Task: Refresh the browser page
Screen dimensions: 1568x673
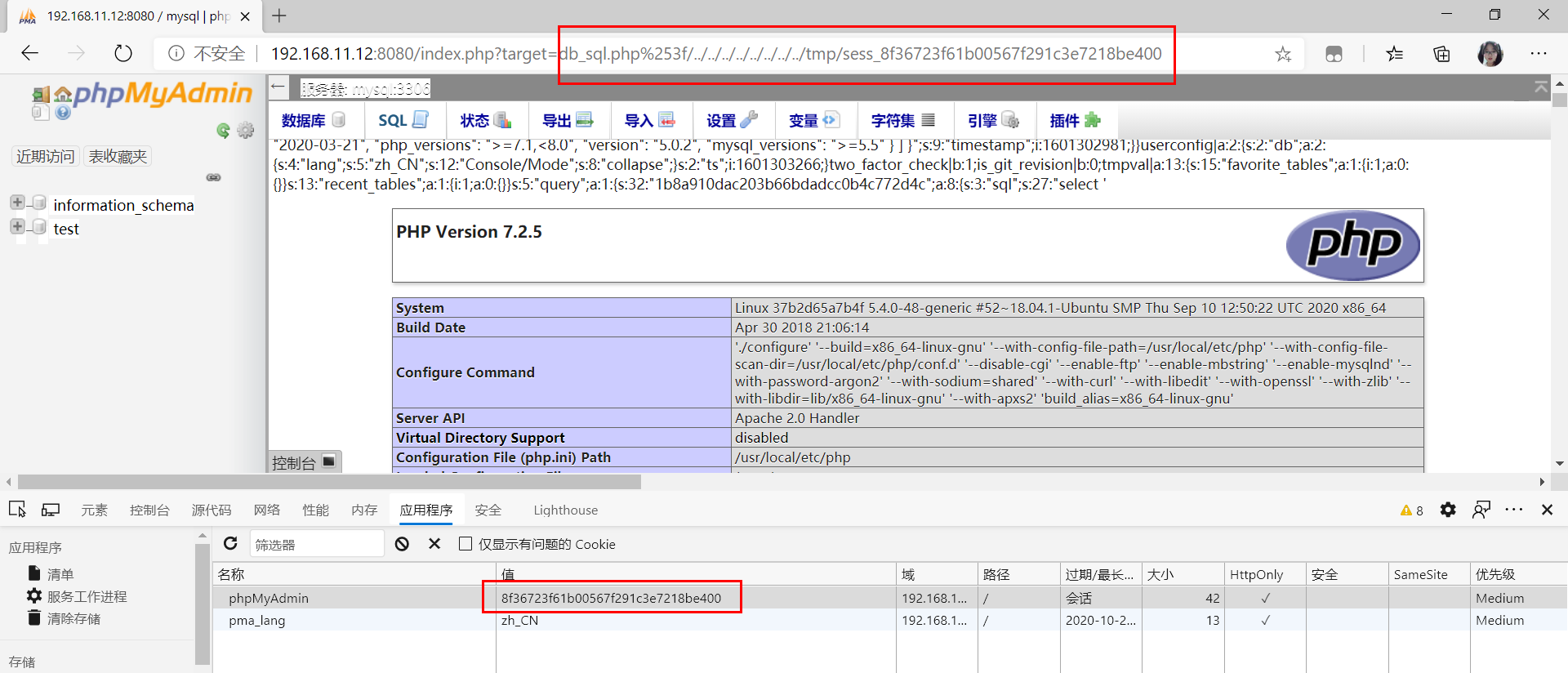Action: pos(123,53)
